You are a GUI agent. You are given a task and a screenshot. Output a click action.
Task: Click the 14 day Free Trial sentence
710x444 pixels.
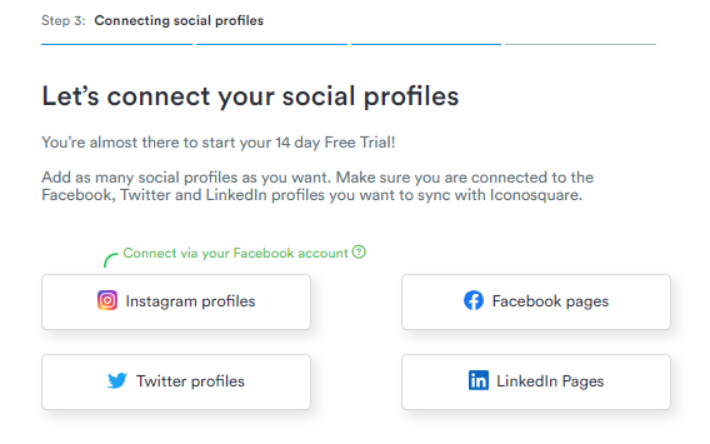(x=218, y=143)
